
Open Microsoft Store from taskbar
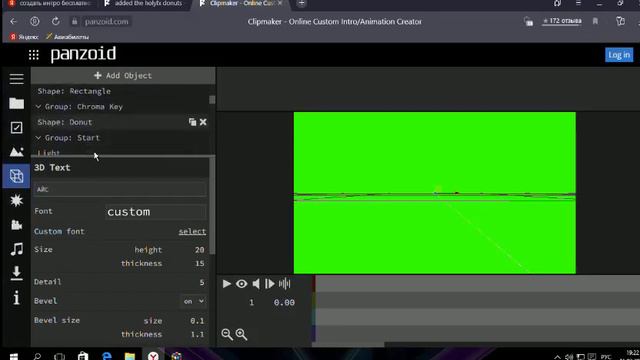[83, 356]
